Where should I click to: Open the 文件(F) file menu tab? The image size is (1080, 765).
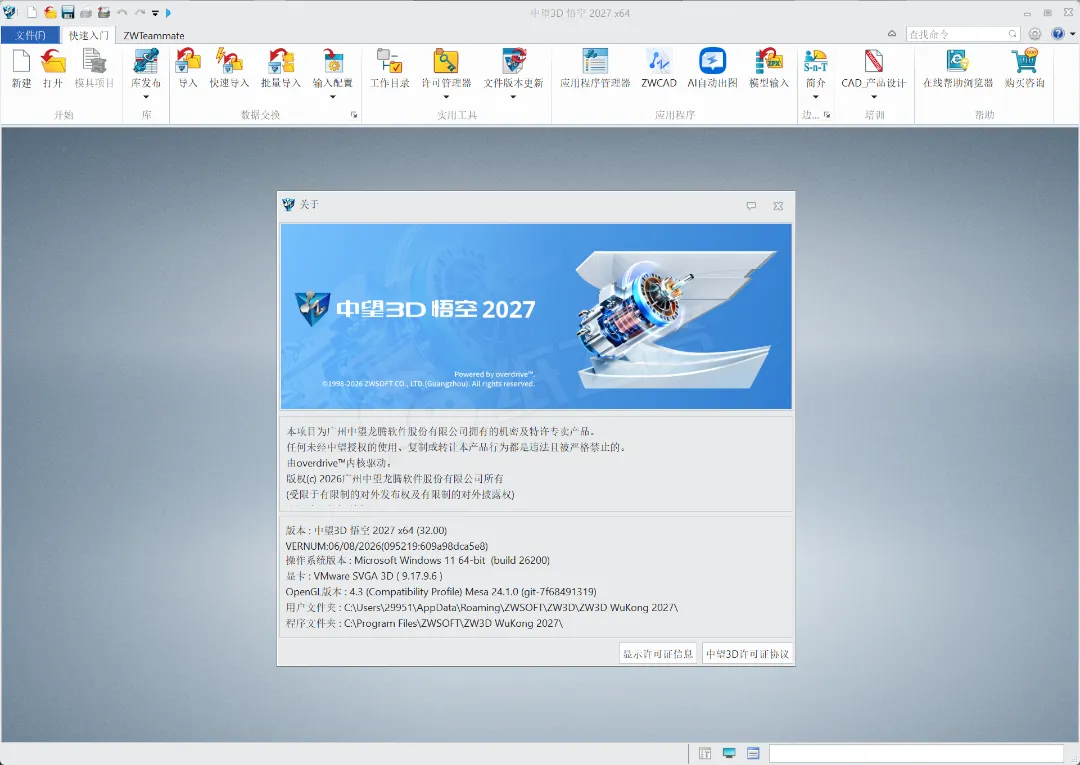(30, 35)
